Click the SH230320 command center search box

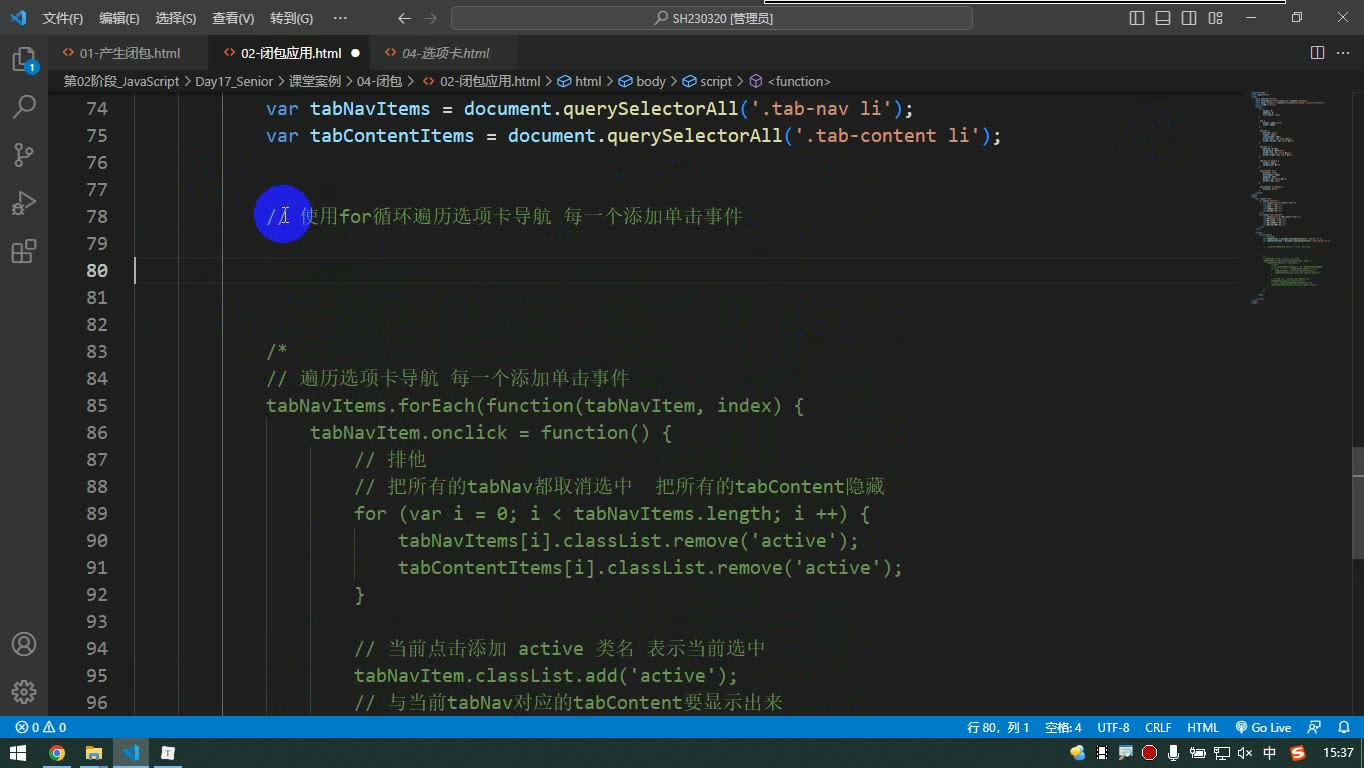[712, 18]
